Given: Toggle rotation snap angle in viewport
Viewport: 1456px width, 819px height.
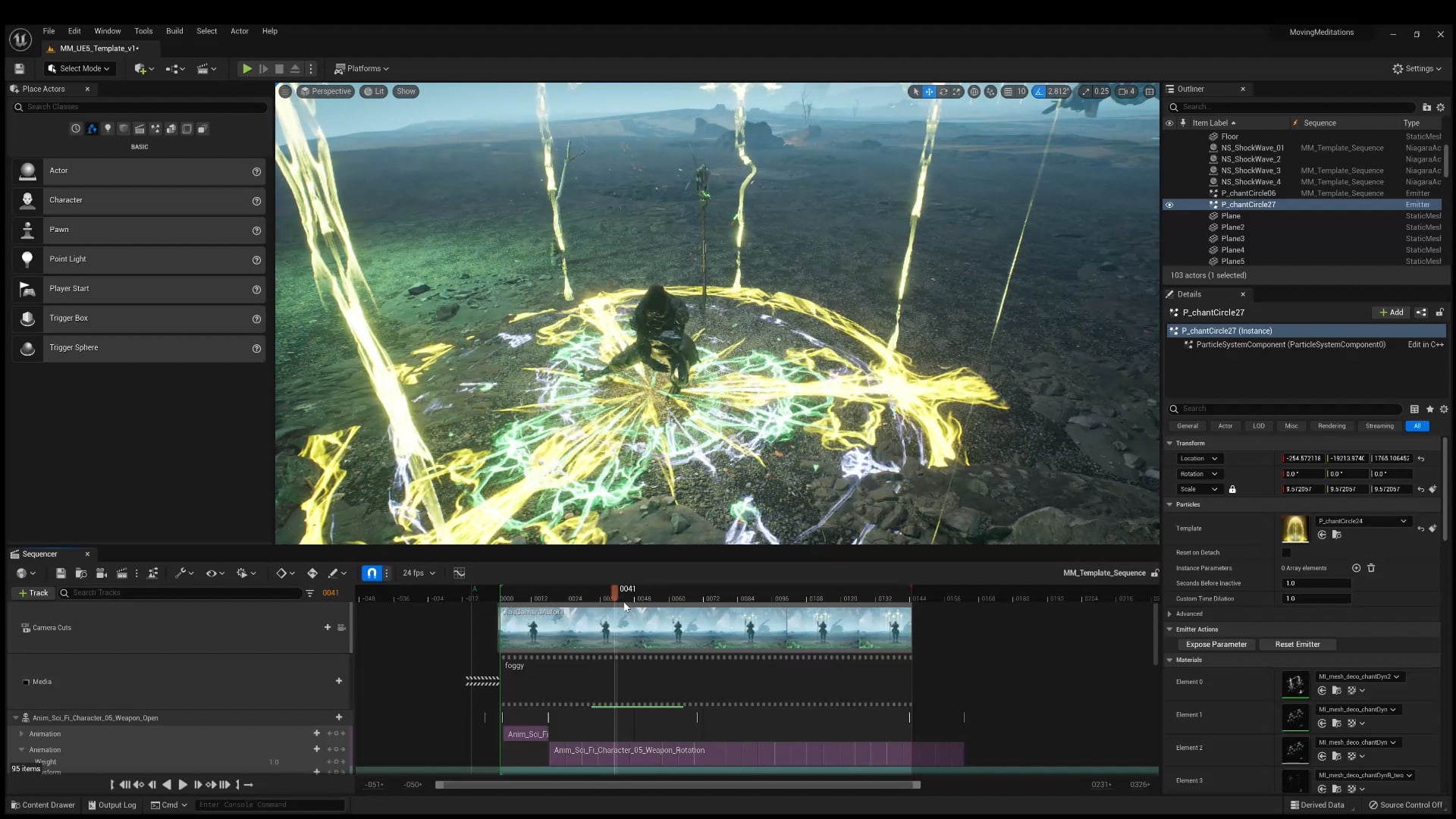Looking at the screenshot, I should tap(1039, 92).
